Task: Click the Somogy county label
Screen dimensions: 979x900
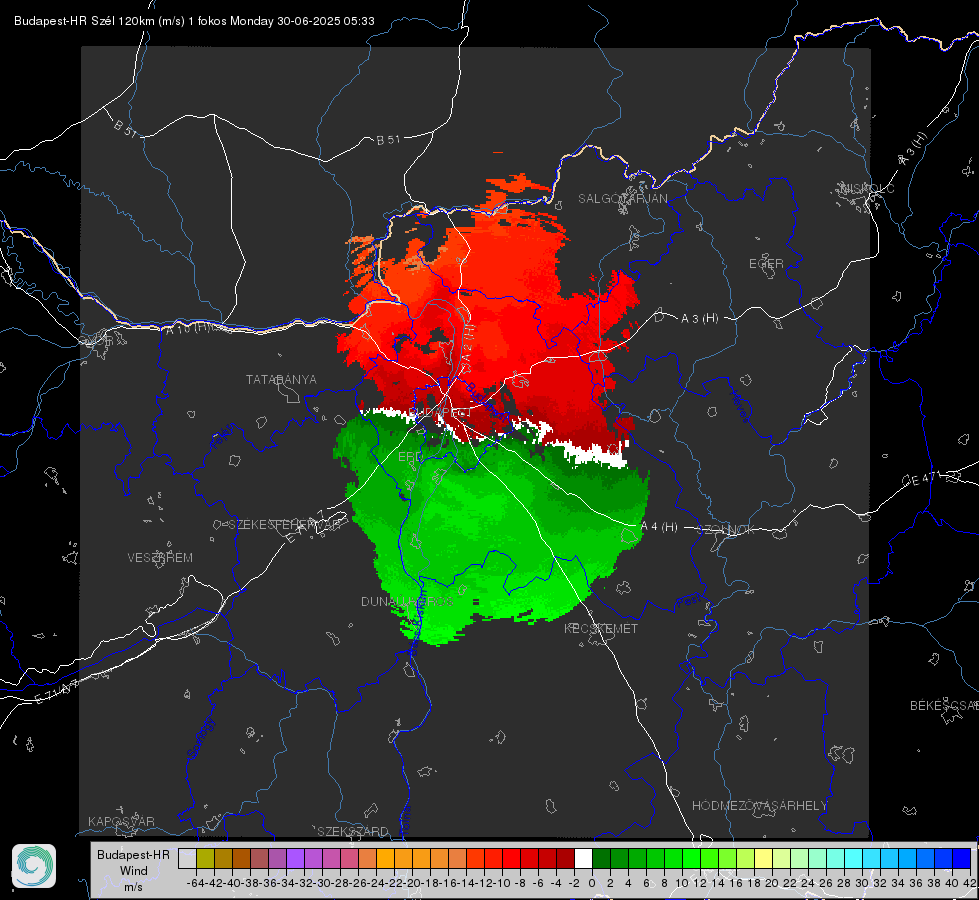Action: tap(200, 738)
